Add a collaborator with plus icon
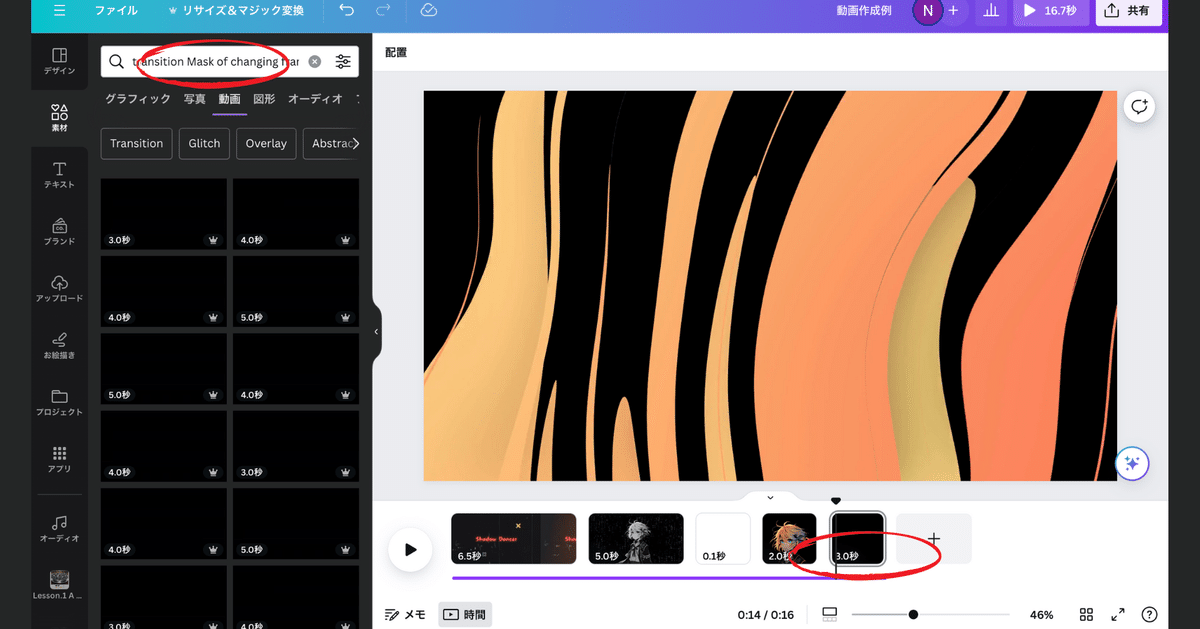 tap(953, 11)
